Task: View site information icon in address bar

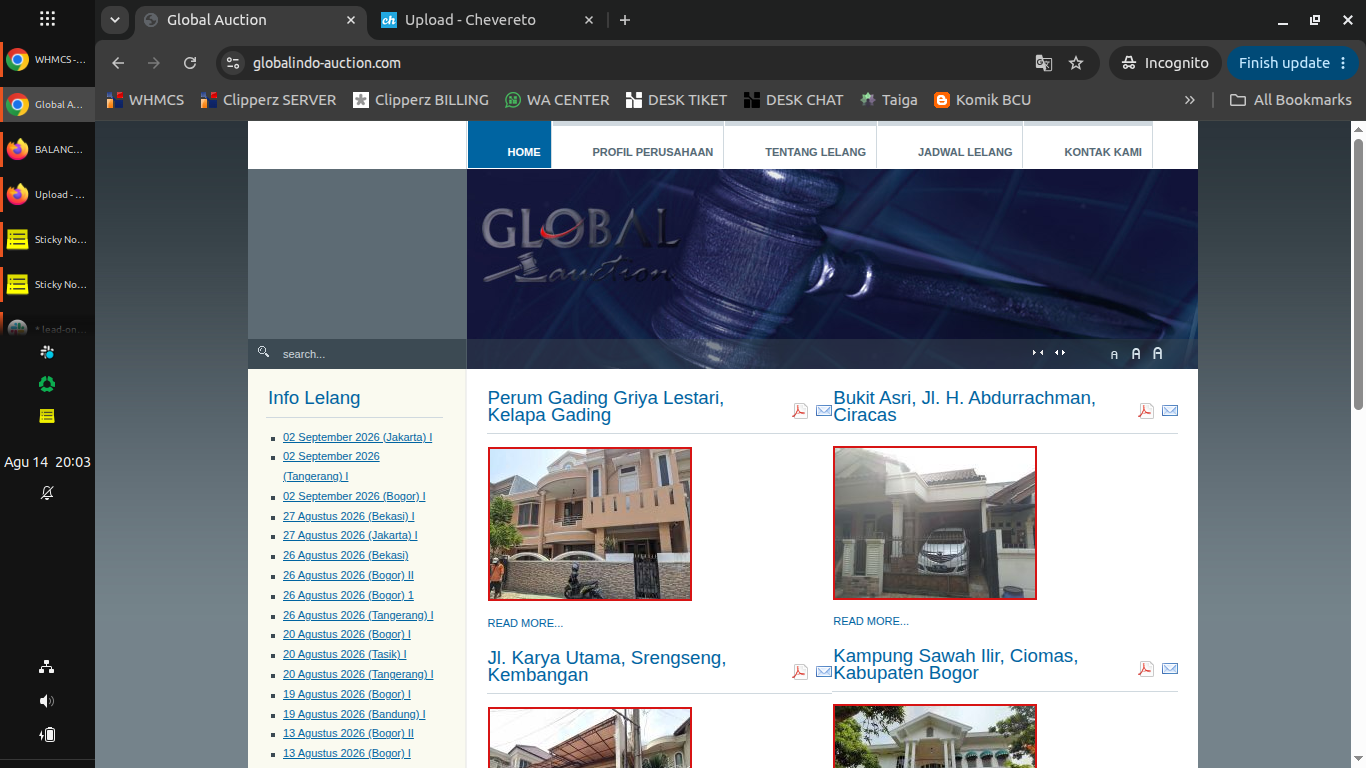Action: click(x=233, y=63)
